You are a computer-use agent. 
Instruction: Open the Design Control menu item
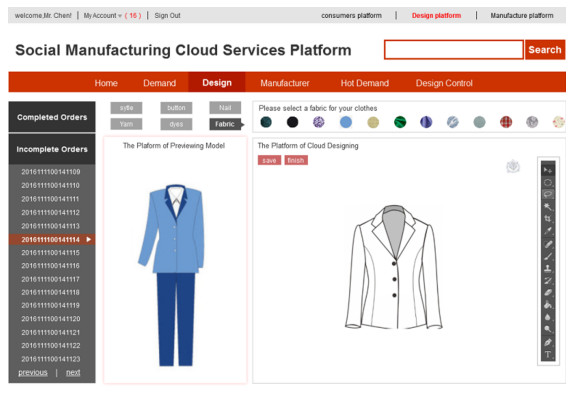click(x=444, y=83)
